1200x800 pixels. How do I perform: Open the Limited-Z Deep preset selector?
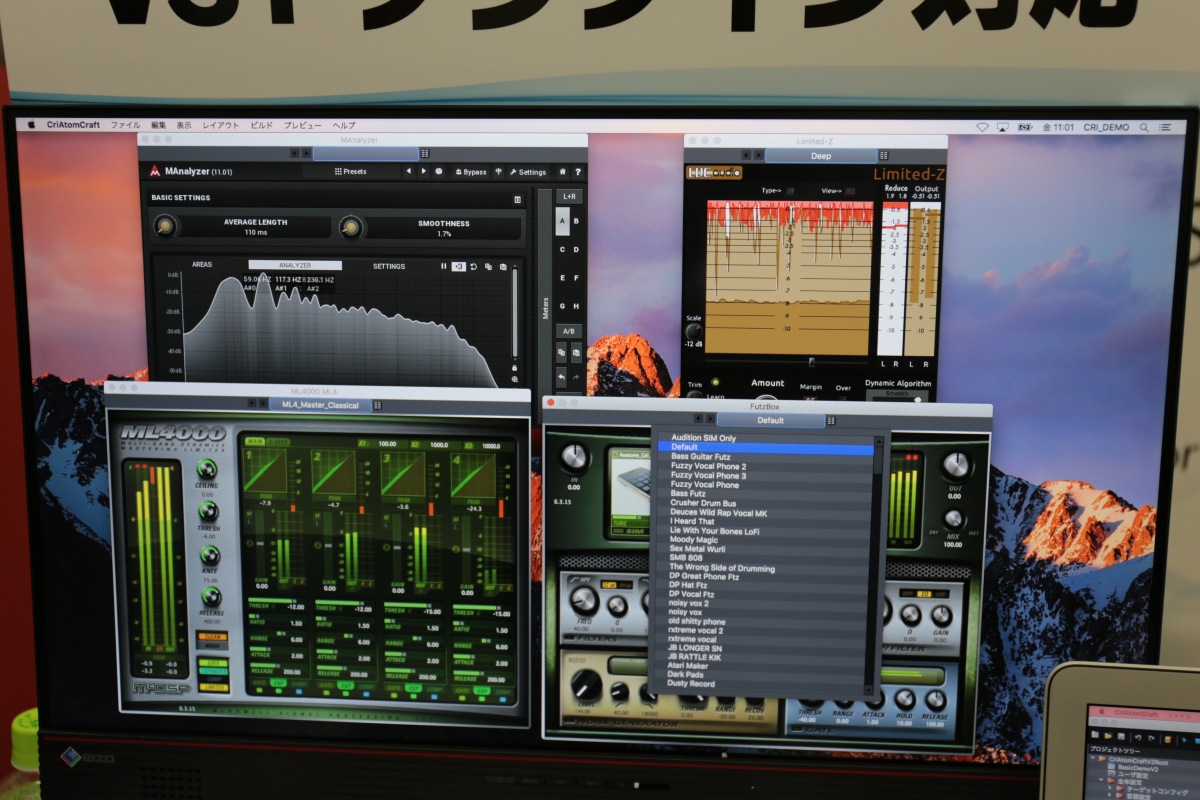(820, 156)
